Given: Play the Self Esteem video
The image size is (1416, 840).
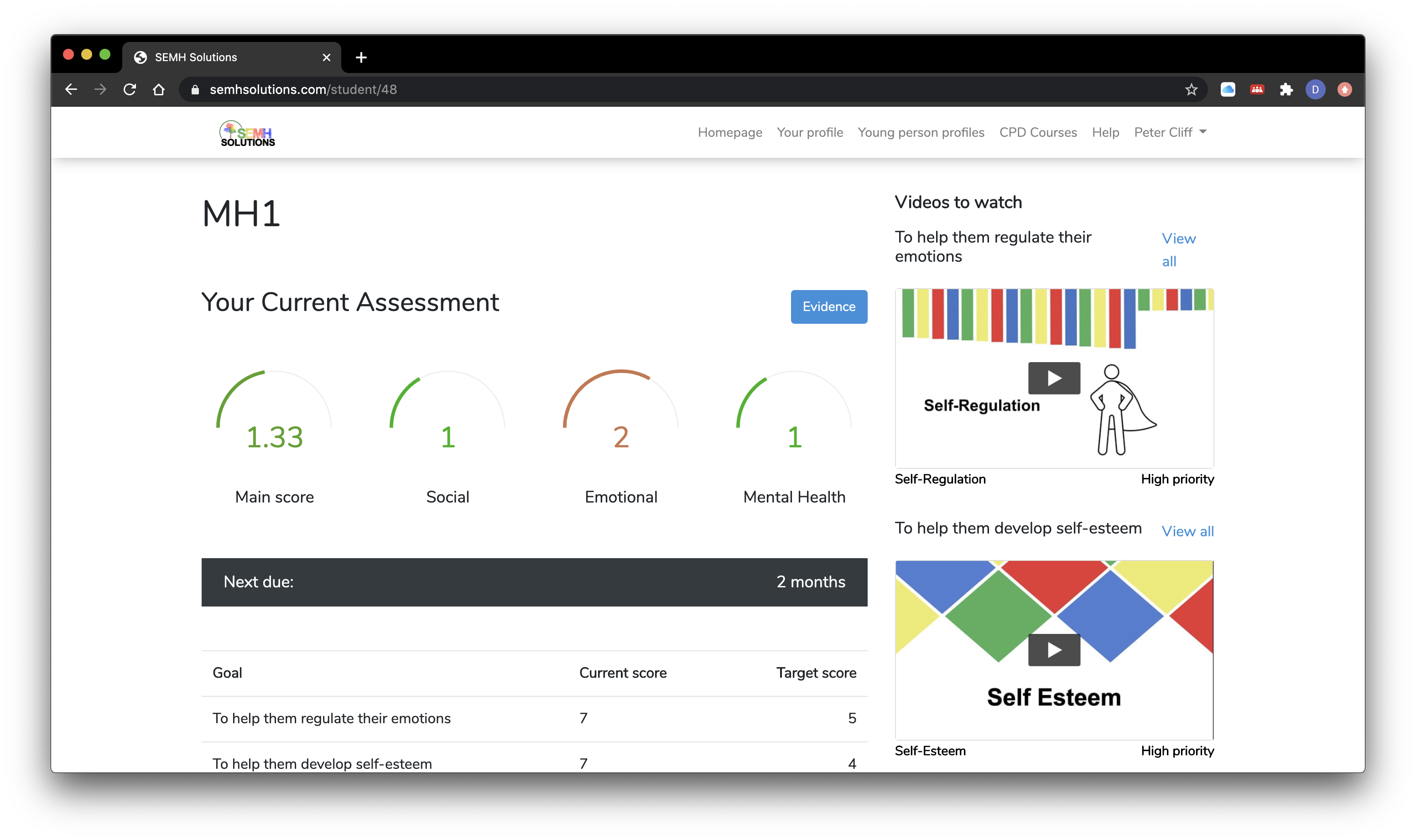Looking at the screenshot, I should (1054, 650).
